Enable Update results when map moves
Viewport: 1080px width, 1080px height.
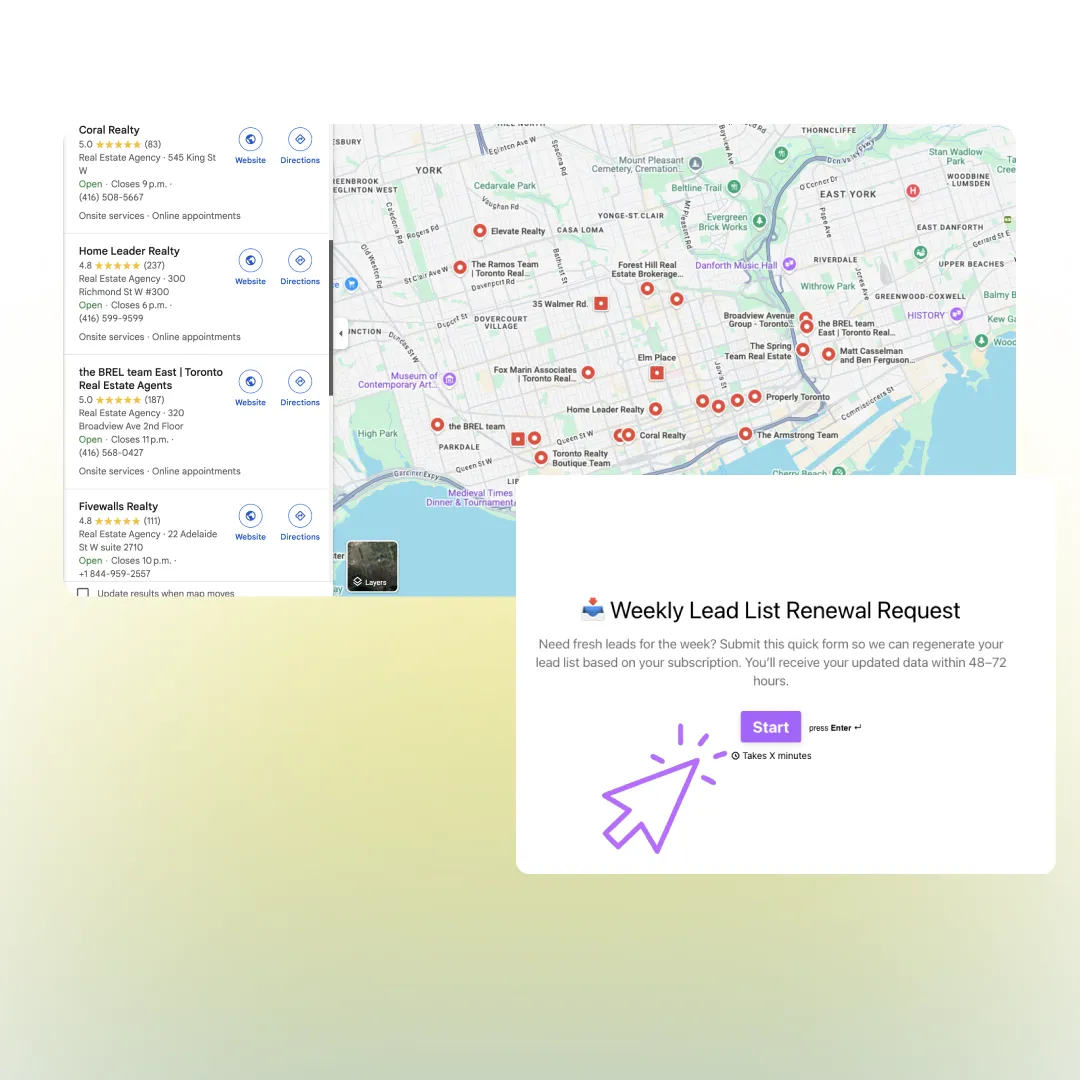tap(83, 592)
